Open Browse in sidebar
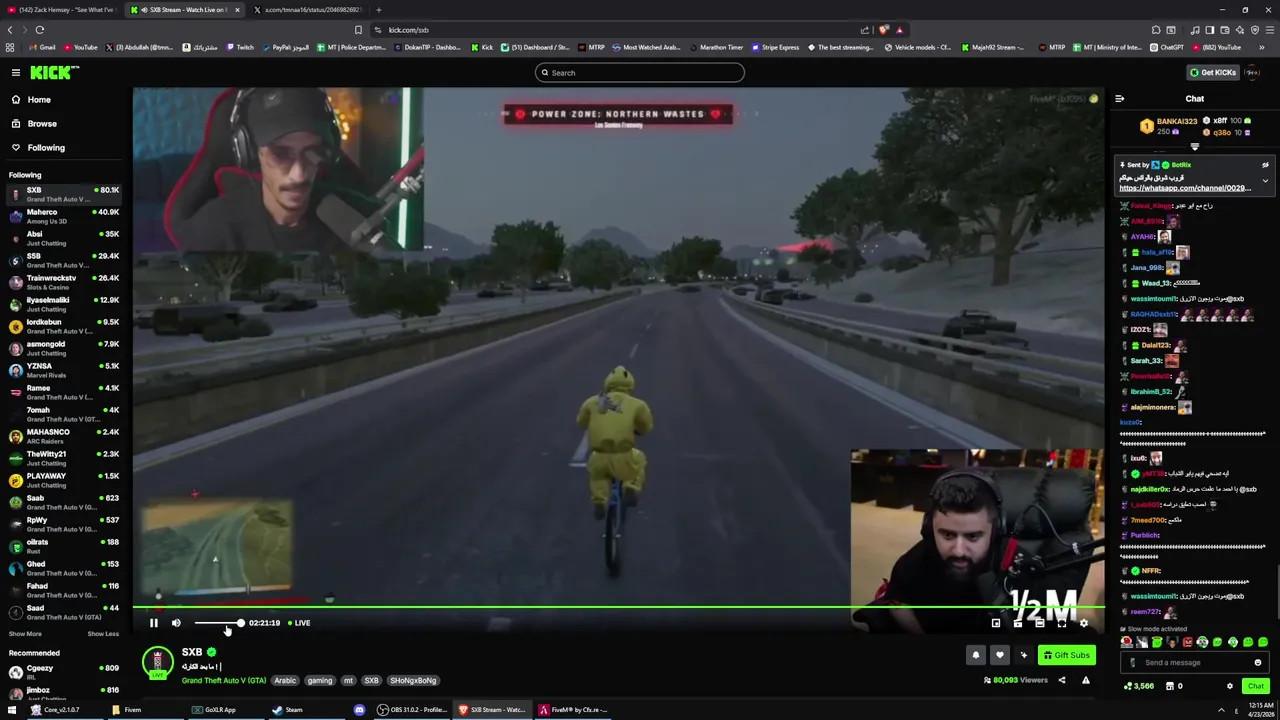The width and height of the screenshot is (1280, 720). 42,123
